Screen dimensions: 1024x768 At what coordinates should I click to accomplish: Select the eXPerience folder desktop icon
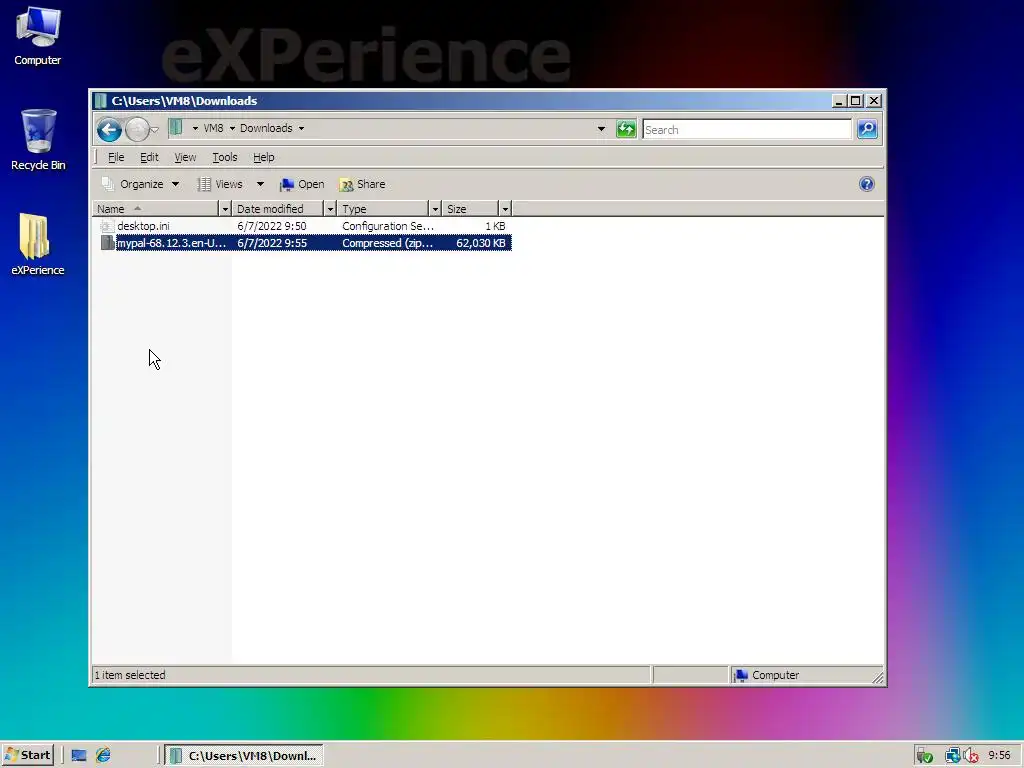pyautogui.click(x=37, y=245)
